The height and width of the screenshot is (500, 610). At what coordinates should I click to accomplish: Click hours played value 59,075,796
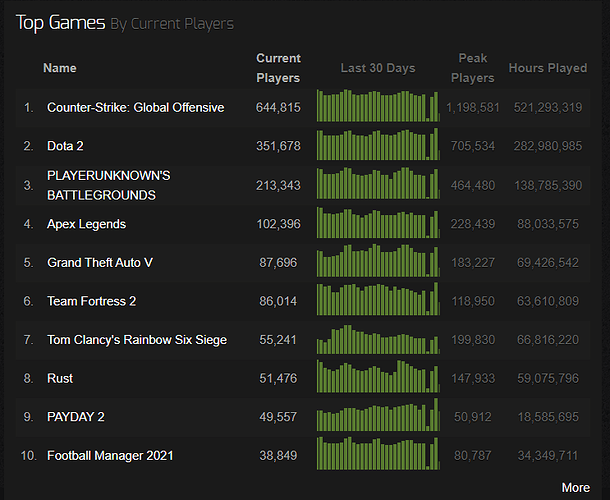(x=548, y=378)
